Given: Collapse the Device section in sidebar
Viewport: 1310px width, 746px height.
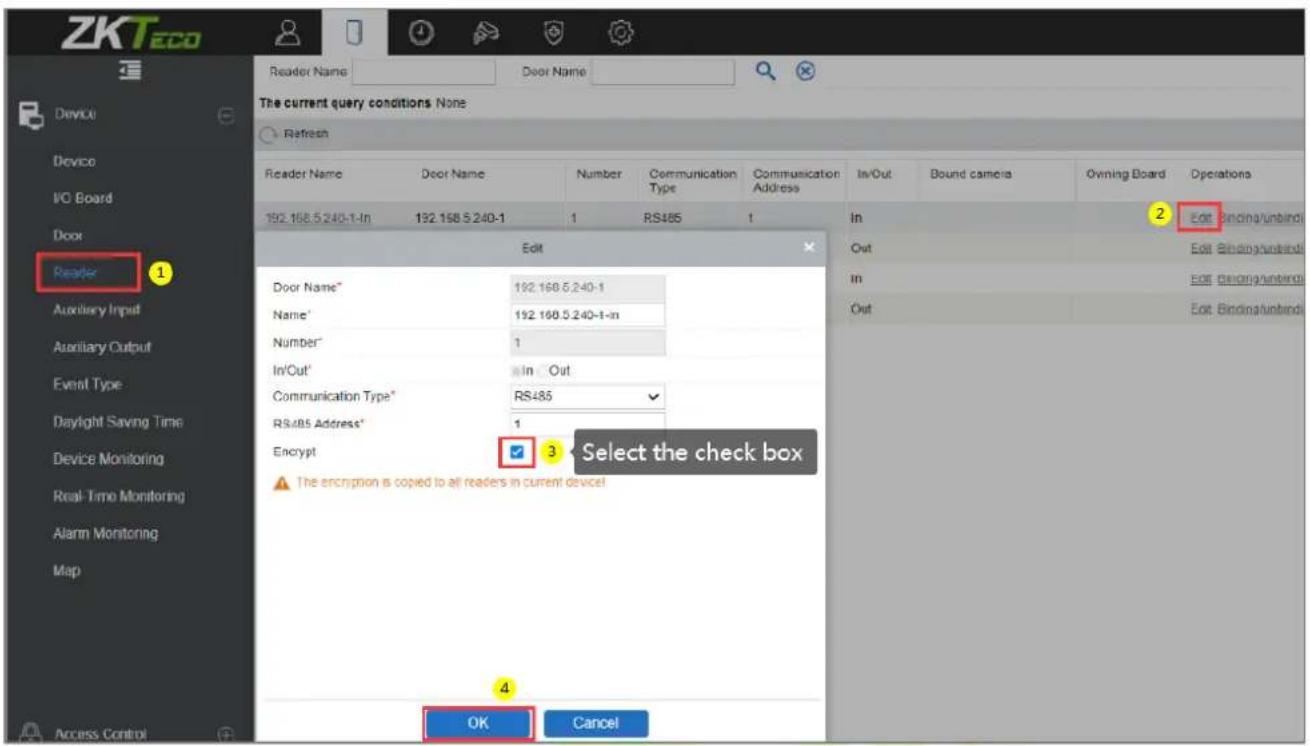Looking at the screenshot, I should pyautogui.click(x=224, y=117).
